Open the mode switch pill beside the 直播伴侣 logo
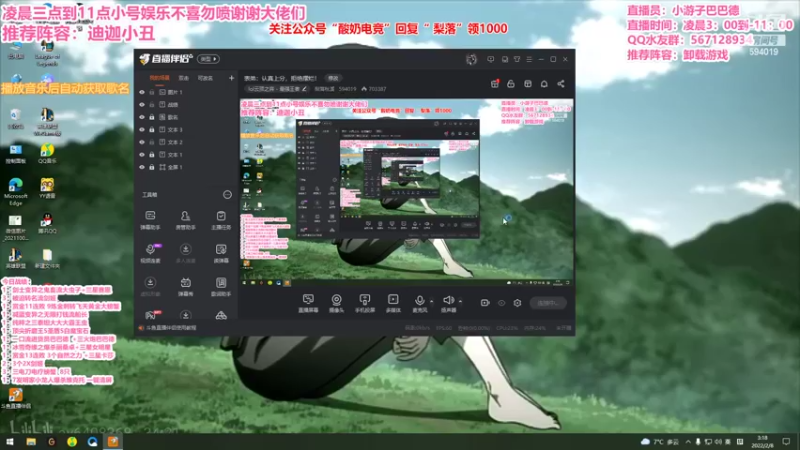Viewport: 800px width, 450px height. (x=208, y=59)
